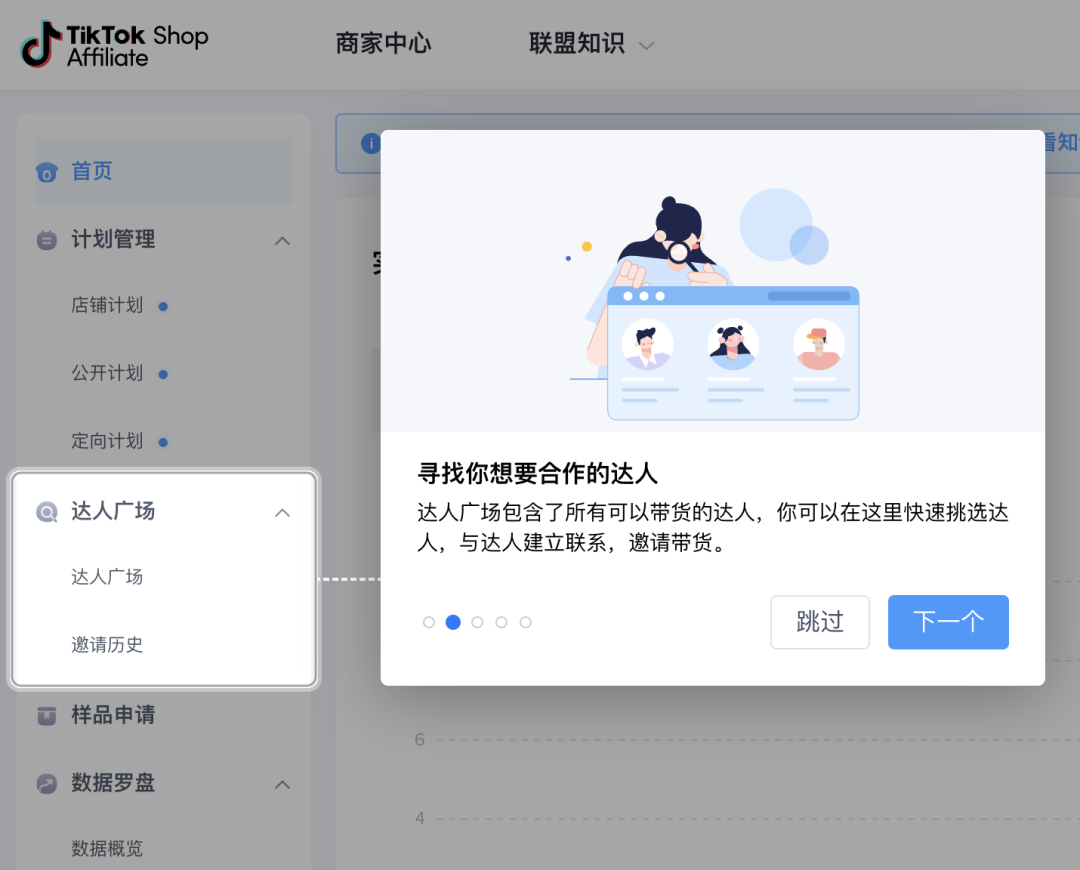Collapse the 计划管理 section
This screenshot has width=1080, height=870.
(282, 240)
